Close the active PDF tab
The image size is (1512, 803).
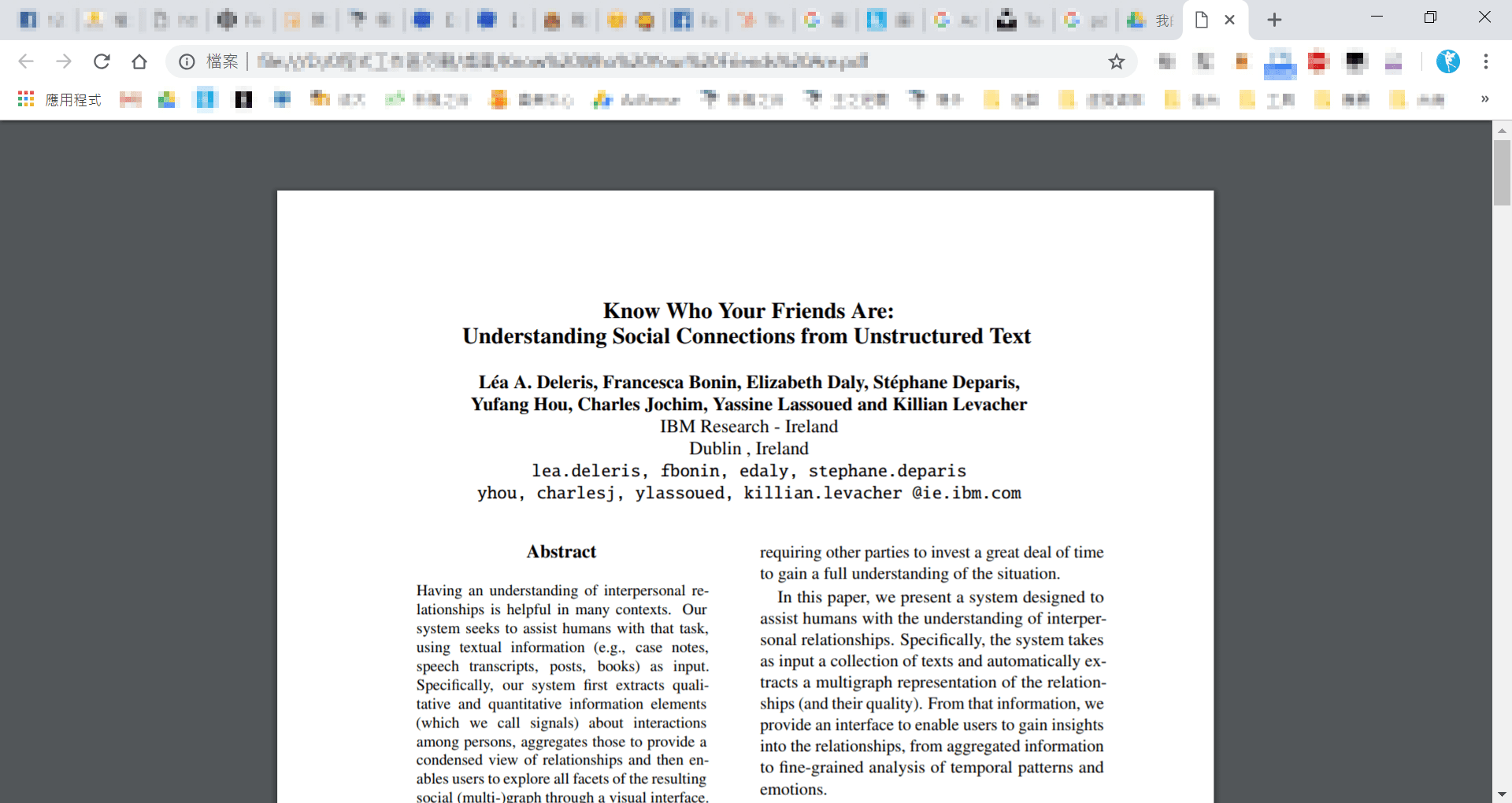pyautogui.click(x=1229, y=20)
